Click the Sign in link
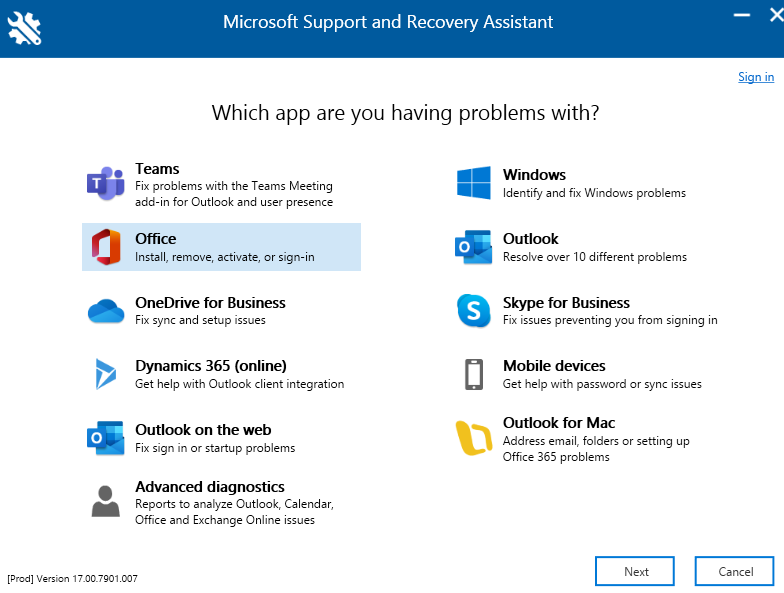 click(756, 77)
